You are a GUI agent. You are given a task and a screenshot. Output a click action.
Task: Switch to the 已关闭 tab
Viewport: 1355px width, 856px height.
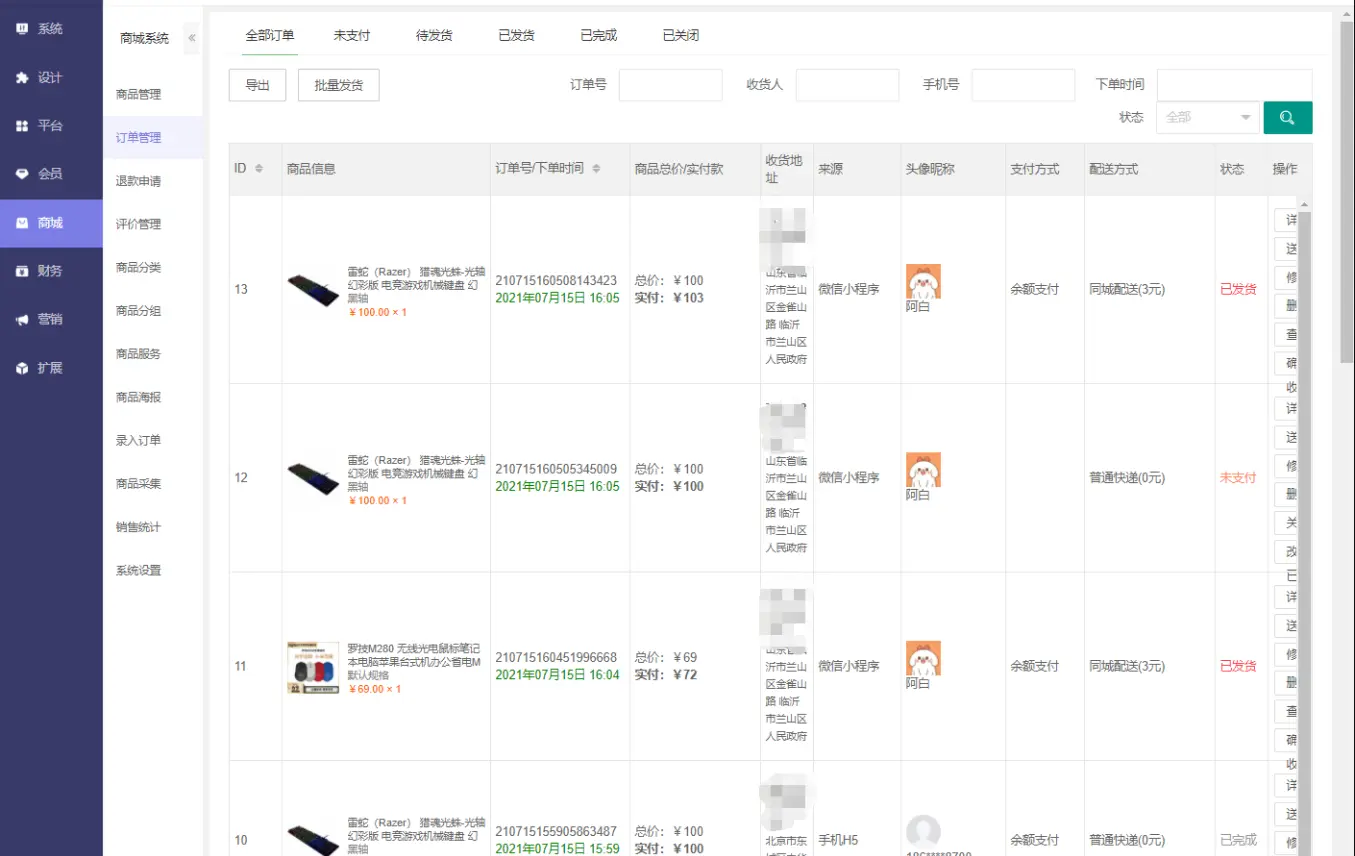pyautogui.click(x=680, y=35)
